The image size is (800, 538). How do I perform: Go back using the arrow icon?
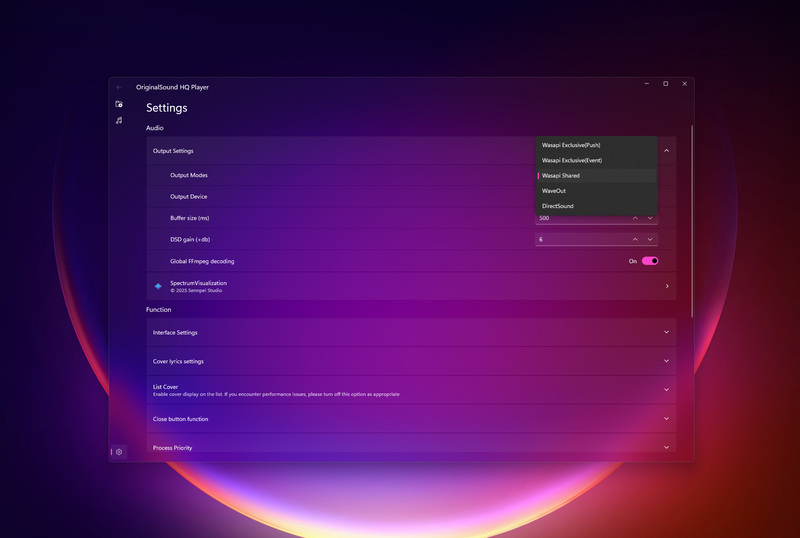119,87
